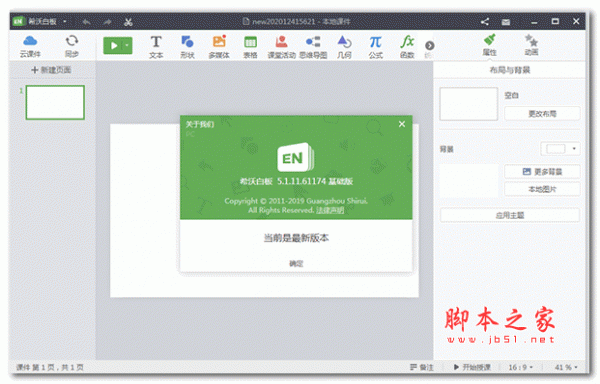Maximize the application window
The height and width of the screenshot is (384, 600).
point(555,21)
